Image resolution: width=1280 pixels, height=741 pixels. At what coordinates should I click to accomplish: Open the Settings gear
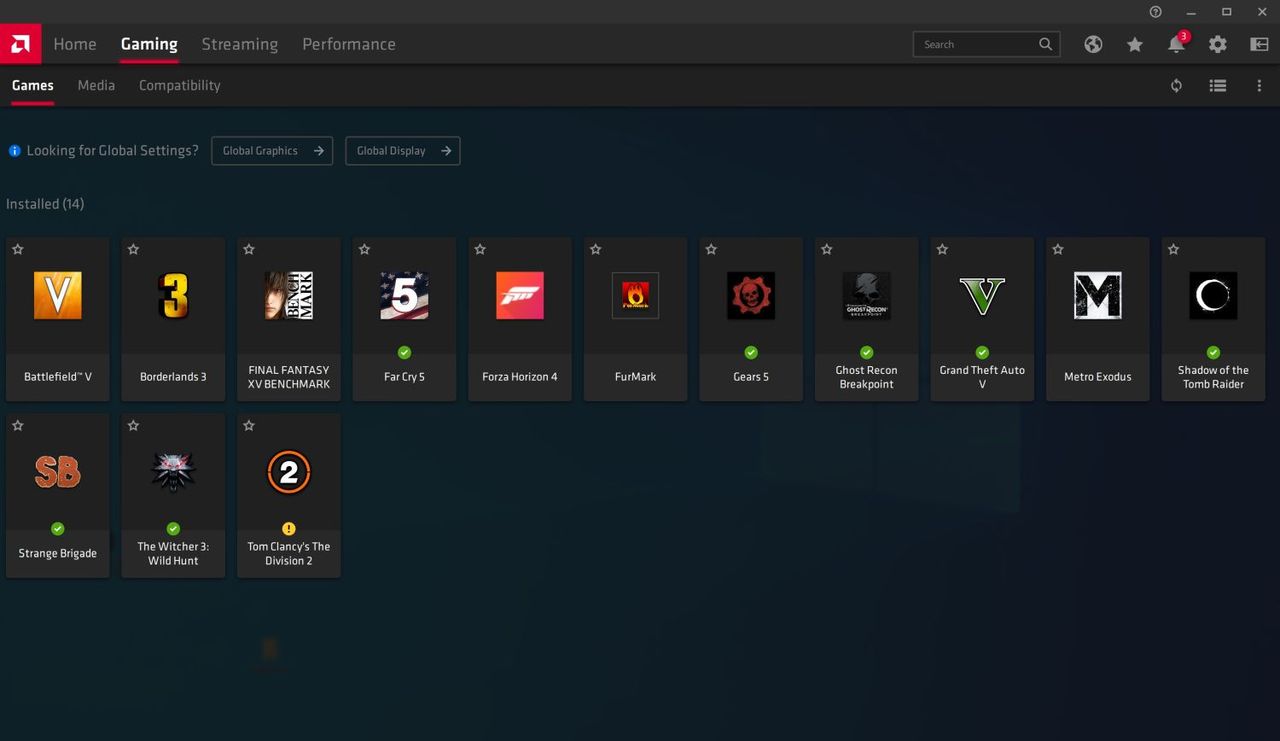pyautogui.click(x=1217, y=44)
